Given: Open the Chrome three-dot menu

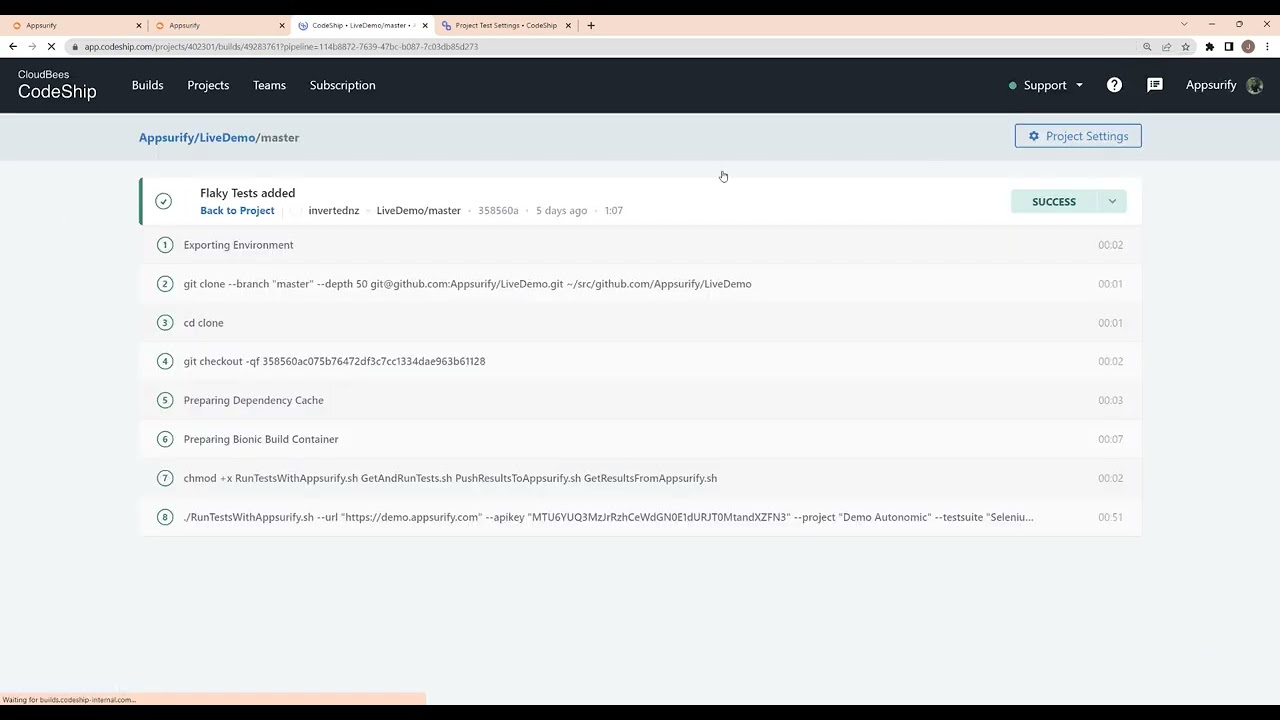Looking at the screenshot, I should click(x=1267, y=46).
